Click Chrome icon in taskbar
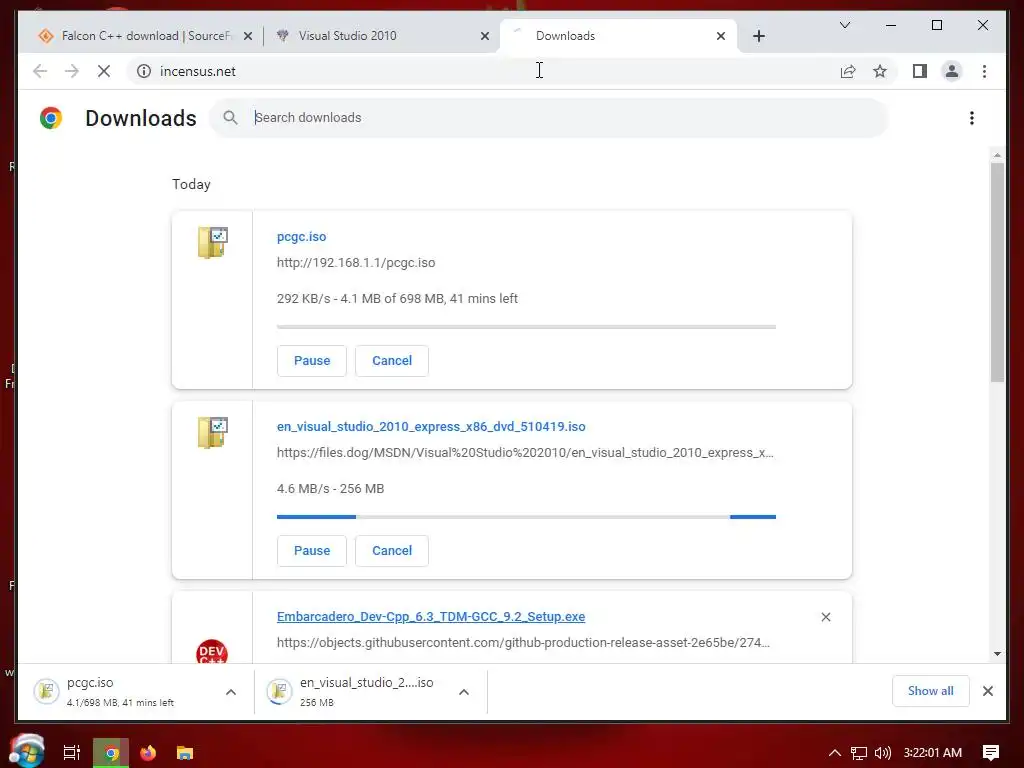This screenshot has height=768, width=1024. coord(111,753)
